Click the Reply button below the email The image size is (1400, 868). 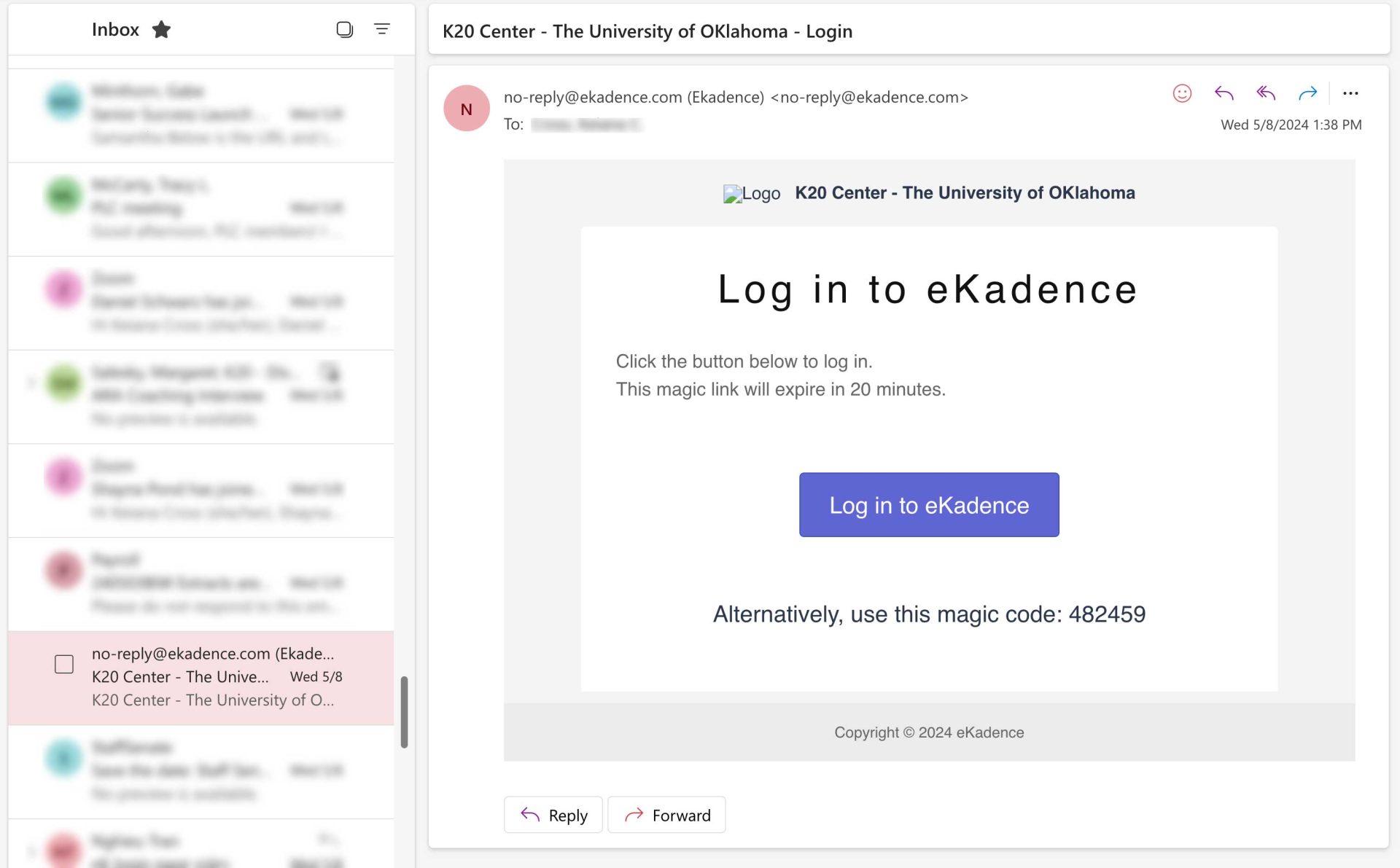pos(553,815)
